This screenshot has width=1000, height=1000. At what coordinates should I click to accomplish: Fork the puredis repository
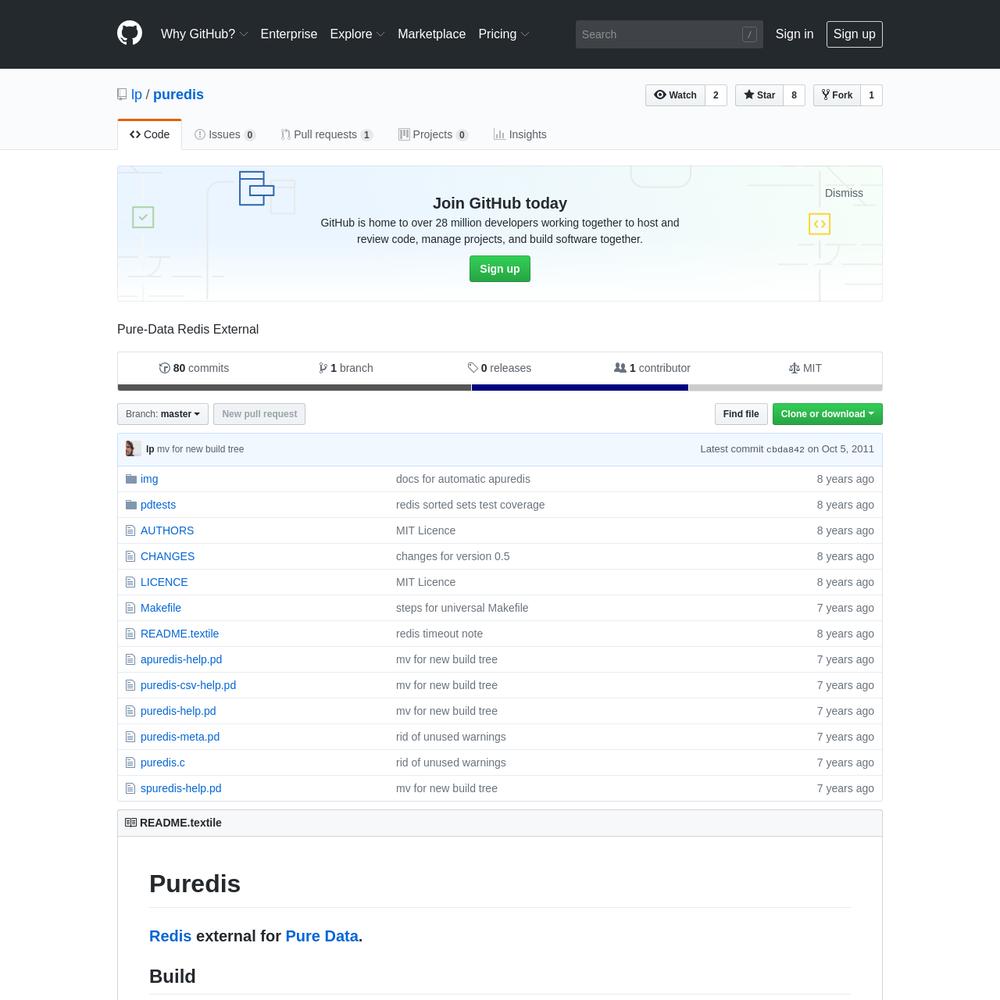[x=837, y=95]
